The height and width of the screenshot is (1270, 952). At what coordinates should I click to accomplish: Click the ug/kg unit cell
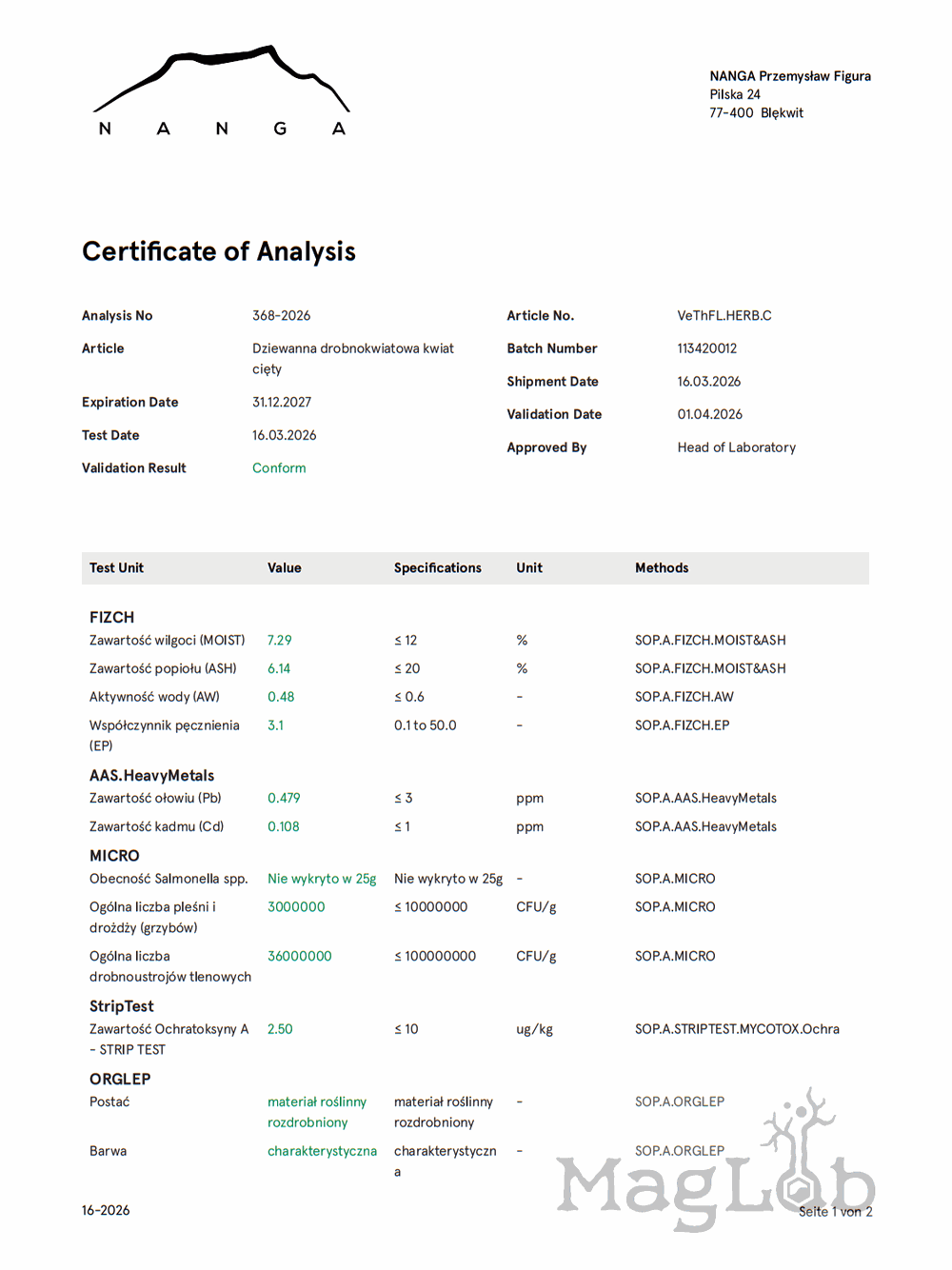pos(534,1029)
